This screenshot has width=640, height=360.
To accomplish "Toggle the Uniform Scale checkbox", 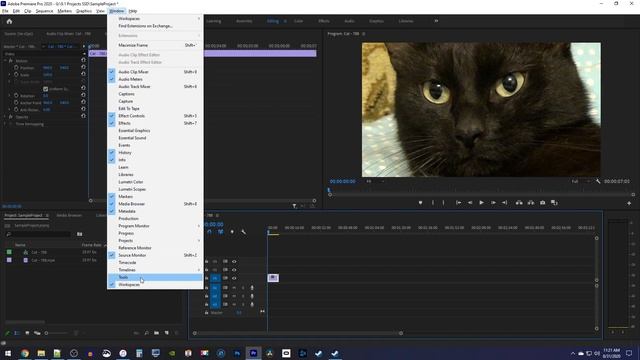I will point(45,89).
